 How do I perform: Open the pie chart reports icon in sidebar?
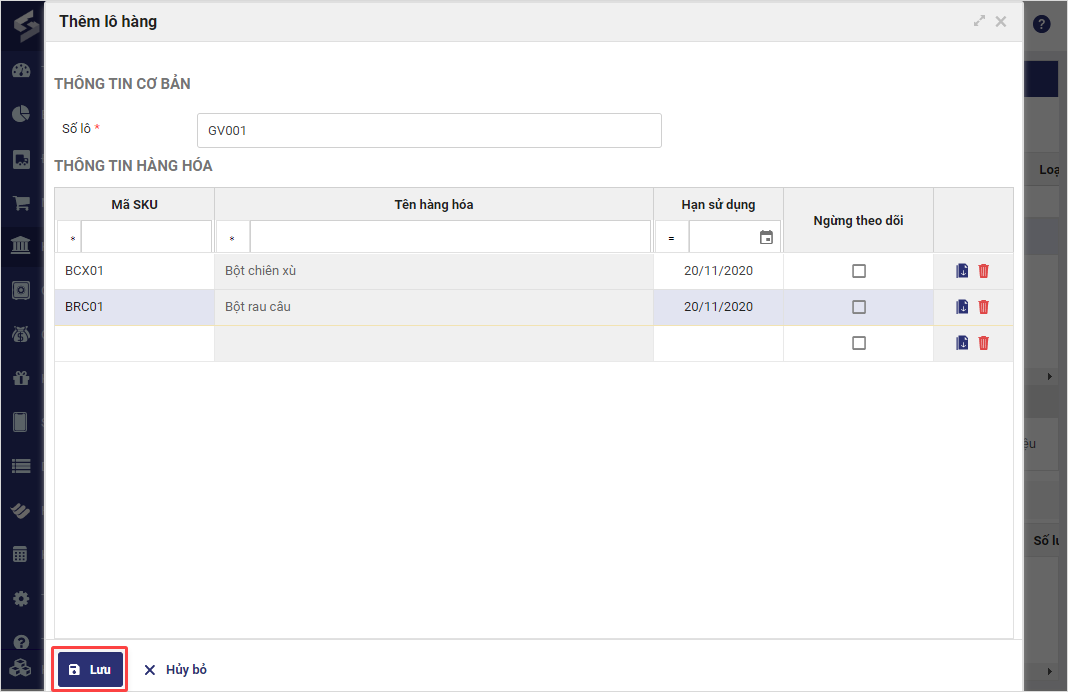pos(21,115)
